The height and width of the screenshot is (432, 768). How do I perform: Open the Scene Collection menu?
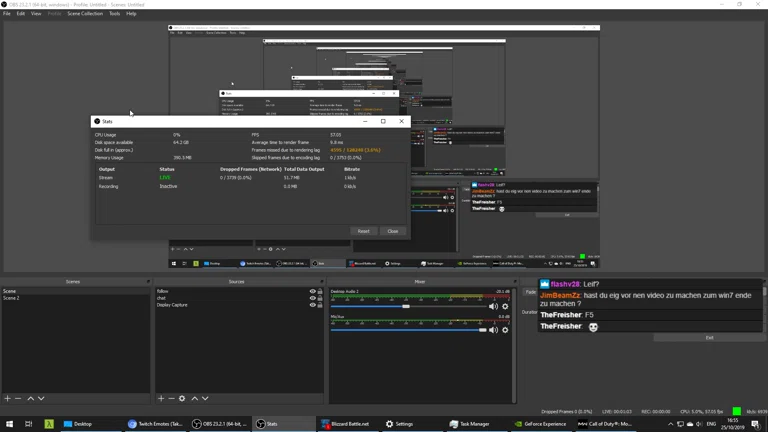click(85, 14)
